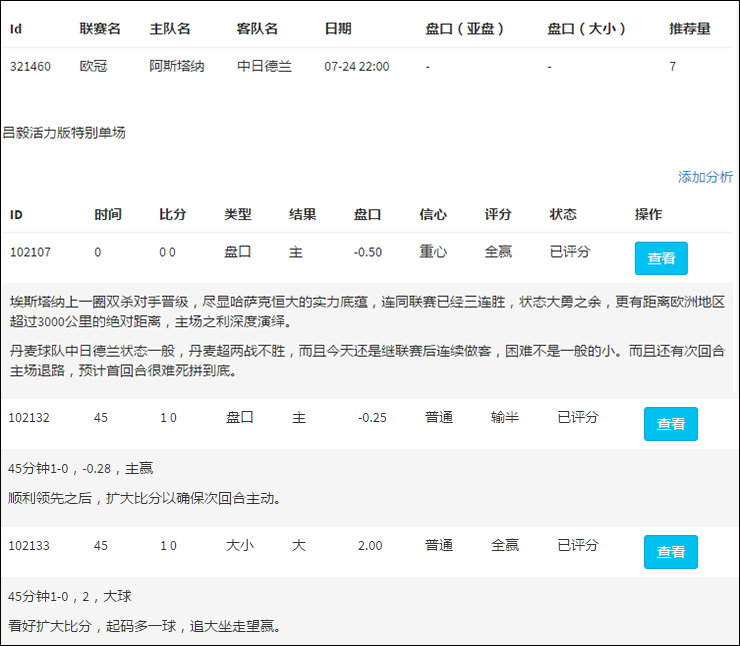Viewport: 740px width, 646px height.
Task: Click type 大小 in row 102133
Action: [240, 545]
